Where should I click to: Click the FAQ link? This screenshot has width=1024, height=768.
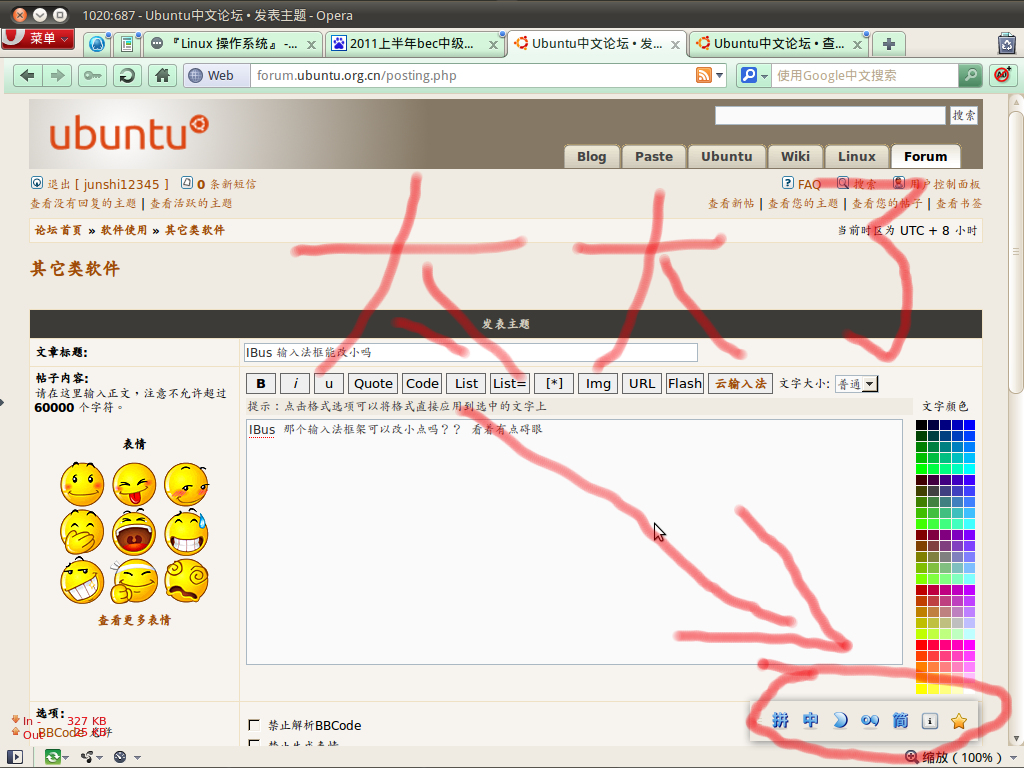click(808, 184)
